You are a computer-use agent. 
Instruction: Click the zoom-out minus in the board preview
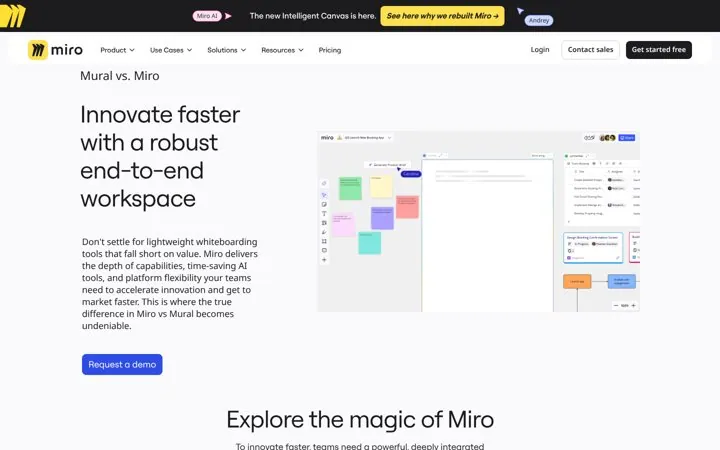click(616, 305)
